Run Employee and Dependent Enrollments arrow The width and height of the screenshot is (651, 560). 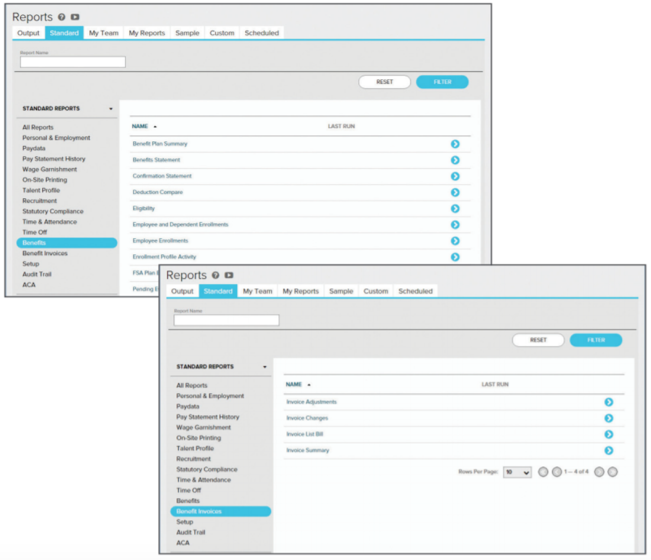pos(455,225)
